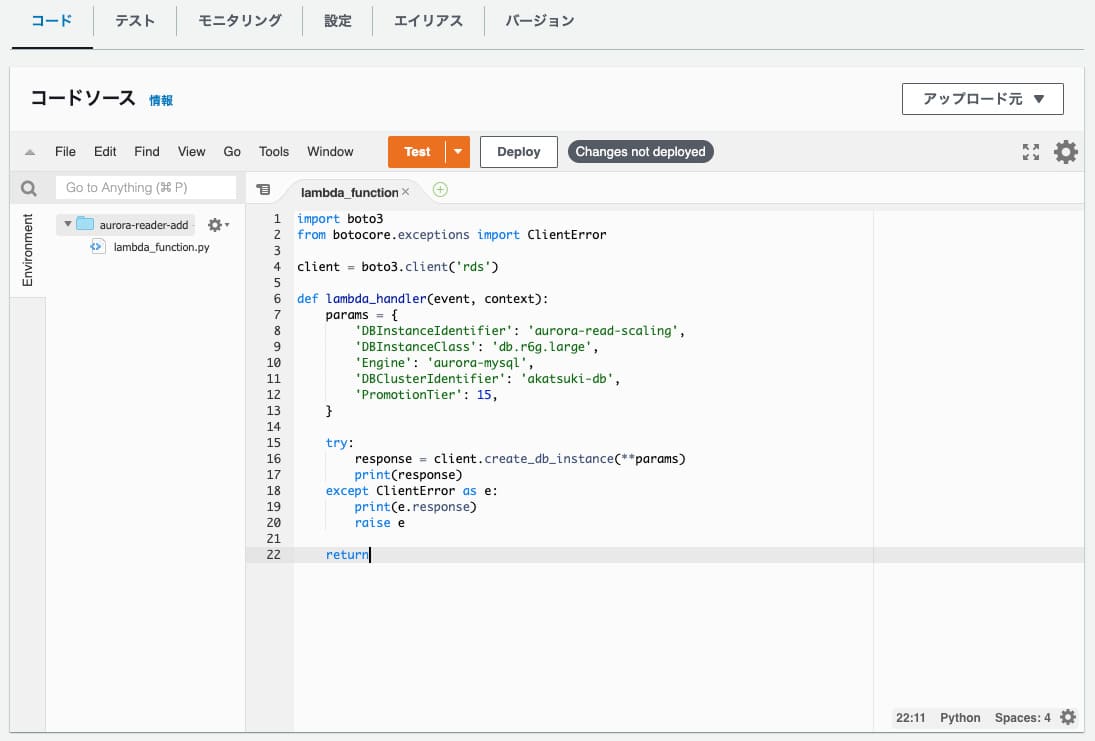Open the 情報 info link
This screenshot has height=741, width=1095.
tap(161, 100)
